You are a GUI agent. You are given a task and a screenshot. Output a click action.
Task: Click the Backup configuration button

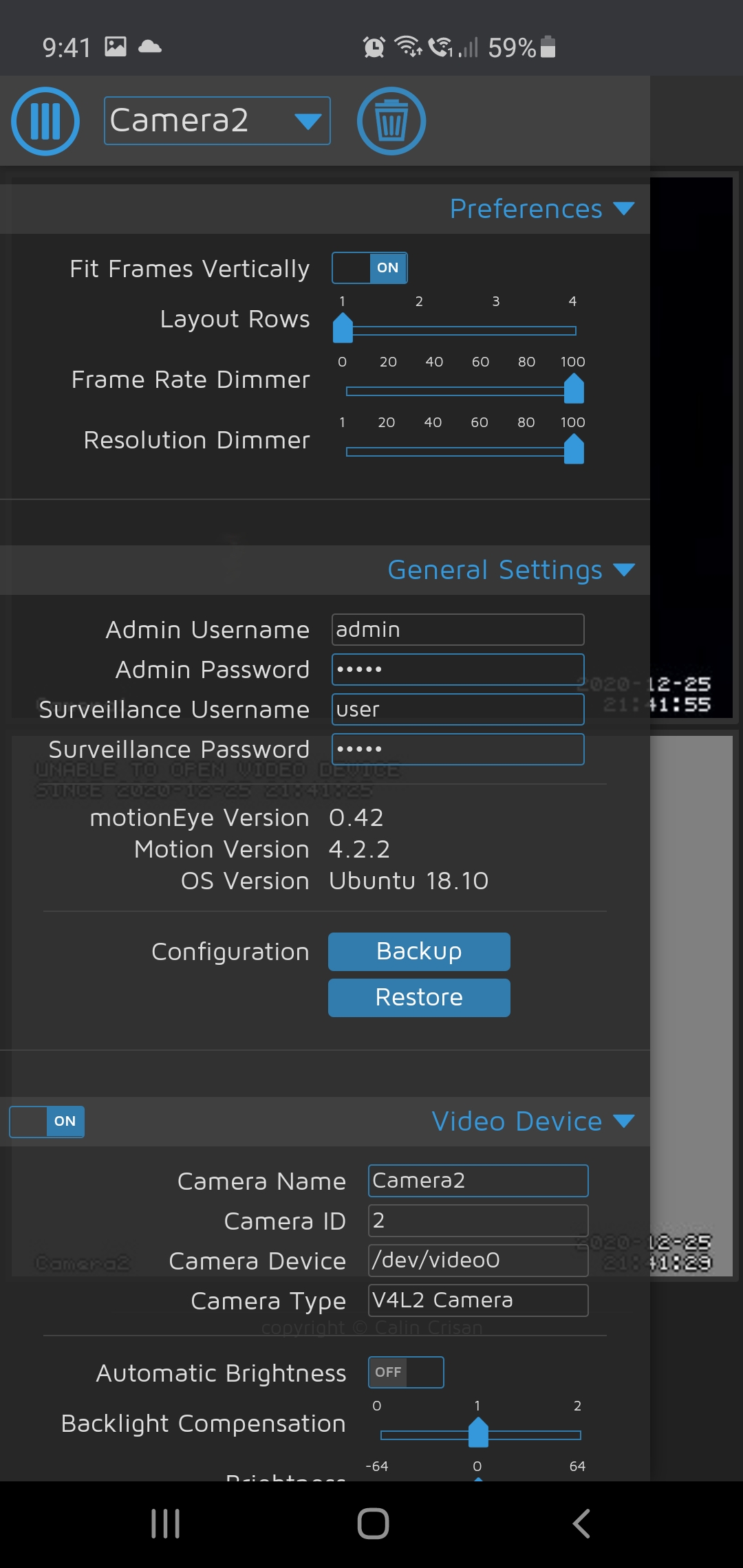pyautogui.click(x=418, y=951)
